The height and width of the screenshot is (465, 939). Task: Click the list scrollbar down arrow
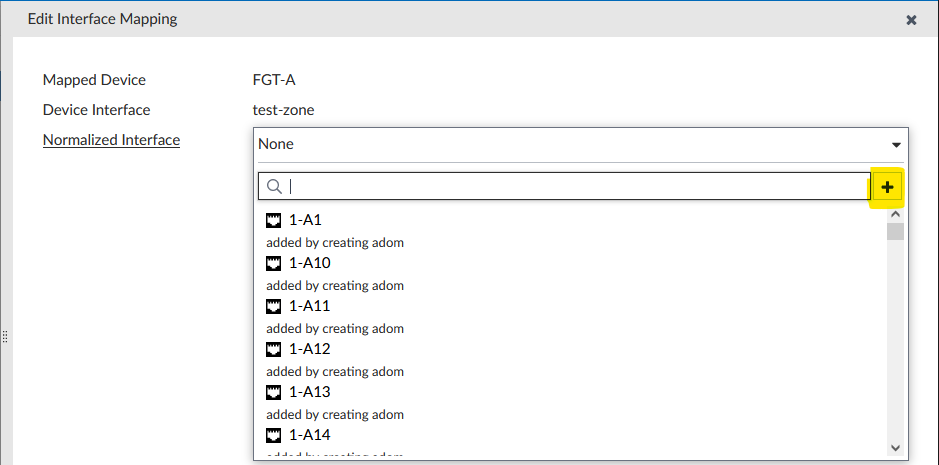(x=895, y=447)
